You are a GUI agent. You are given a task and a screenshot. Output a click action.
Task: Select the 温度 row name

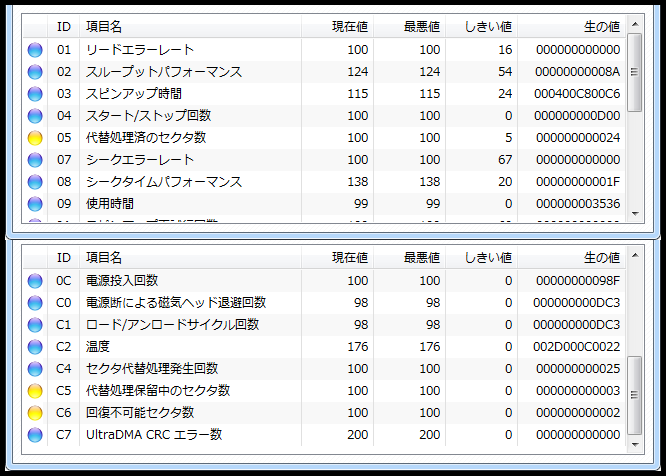pos(98,347)
